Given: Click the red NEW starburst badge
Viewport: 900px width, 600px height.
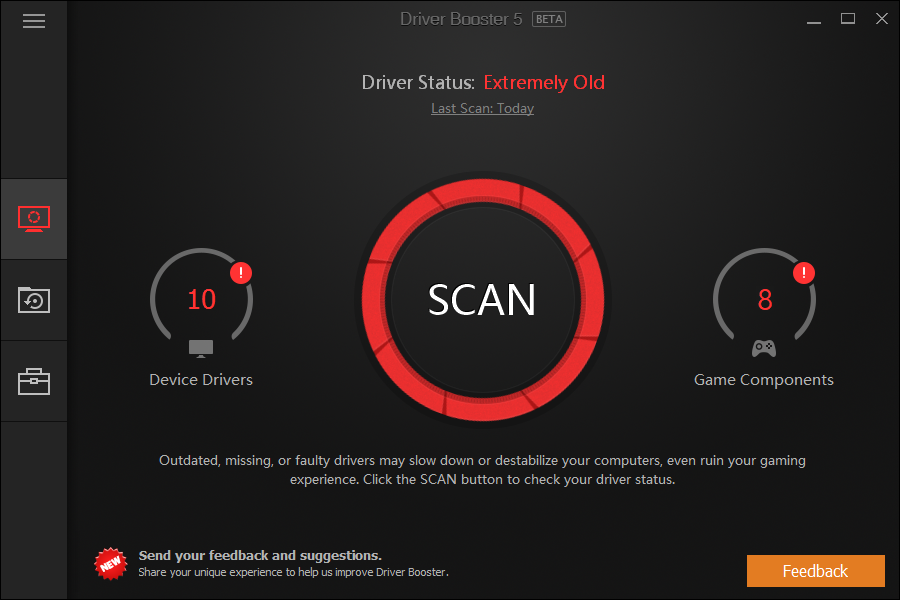Looking at the screenshot, I should (111, 564).
